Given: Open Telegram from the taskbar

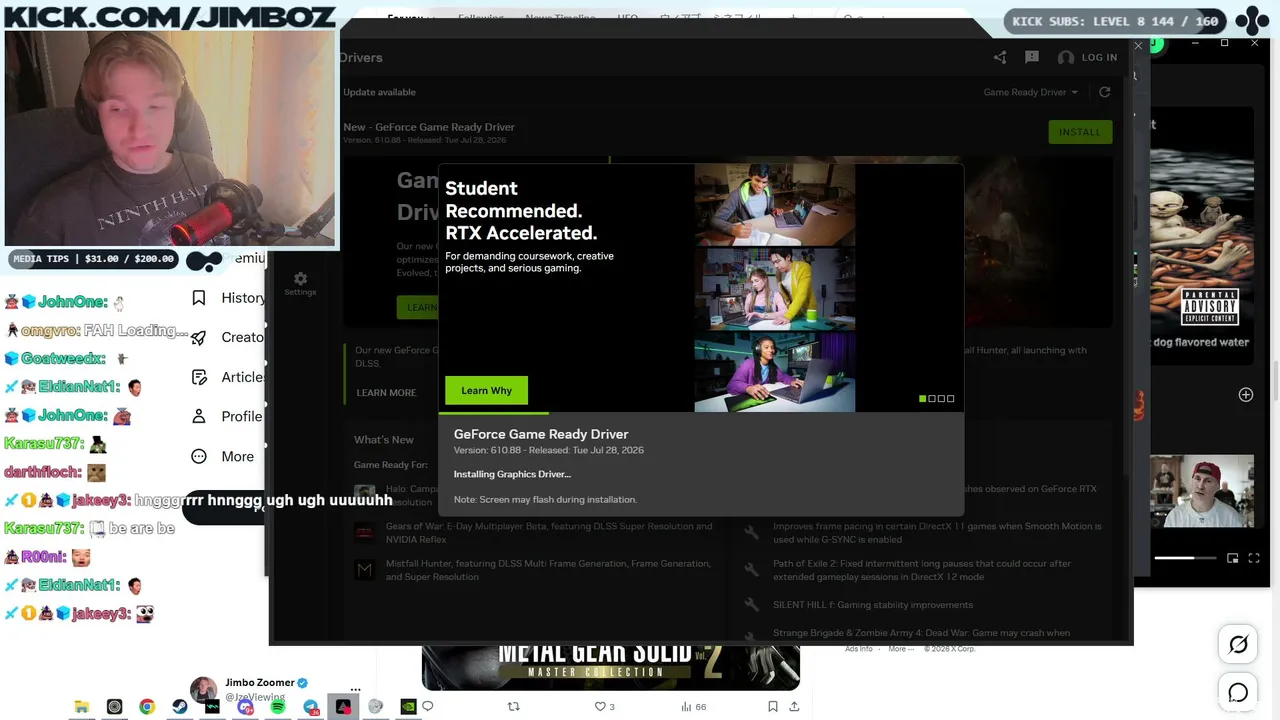Looking at the screenshot, I should point(311,707).
